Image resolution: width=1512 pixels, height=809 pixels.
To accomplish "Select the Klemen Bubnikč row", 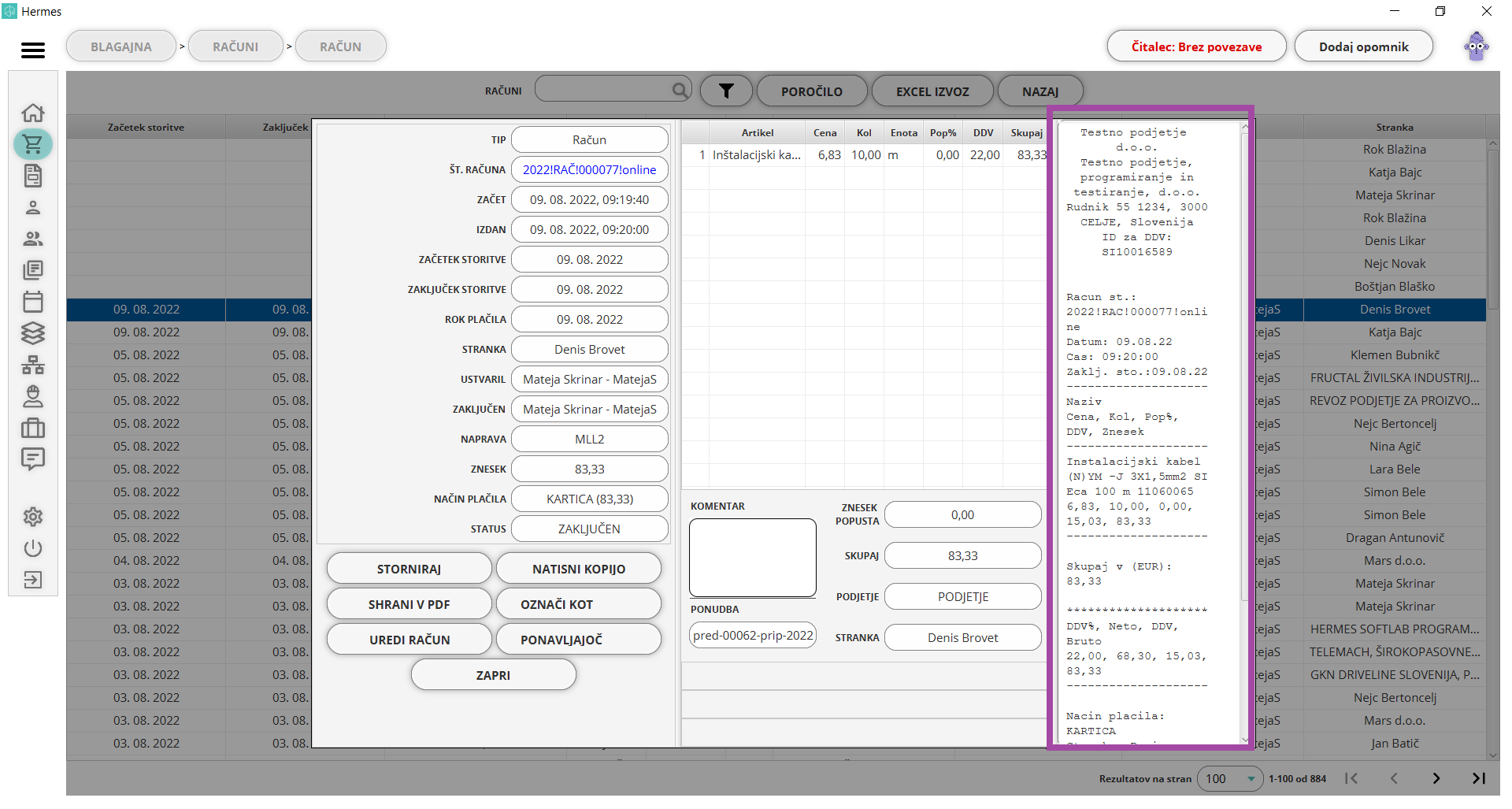I will (1395, 354).
